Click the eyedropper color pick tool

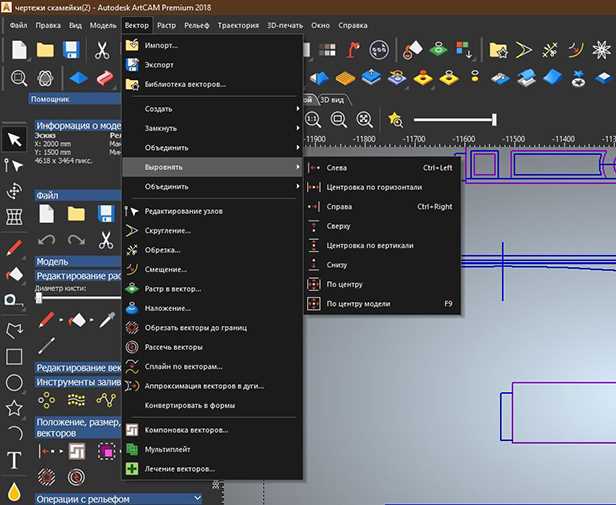coord(107,320)
